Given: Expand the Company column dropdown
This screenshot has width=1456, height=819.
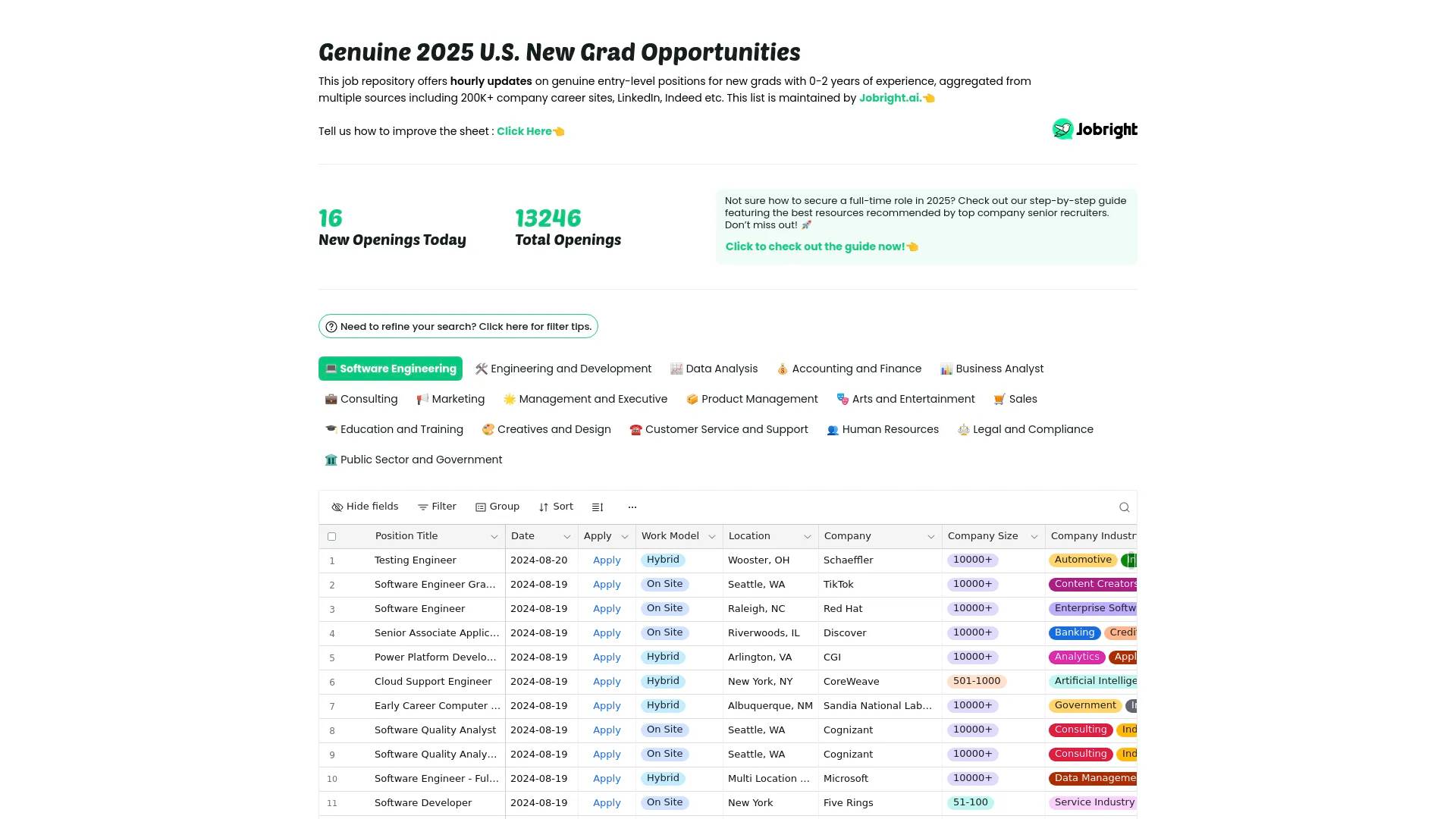Looking at the screenshot, I should pos(930,536).
